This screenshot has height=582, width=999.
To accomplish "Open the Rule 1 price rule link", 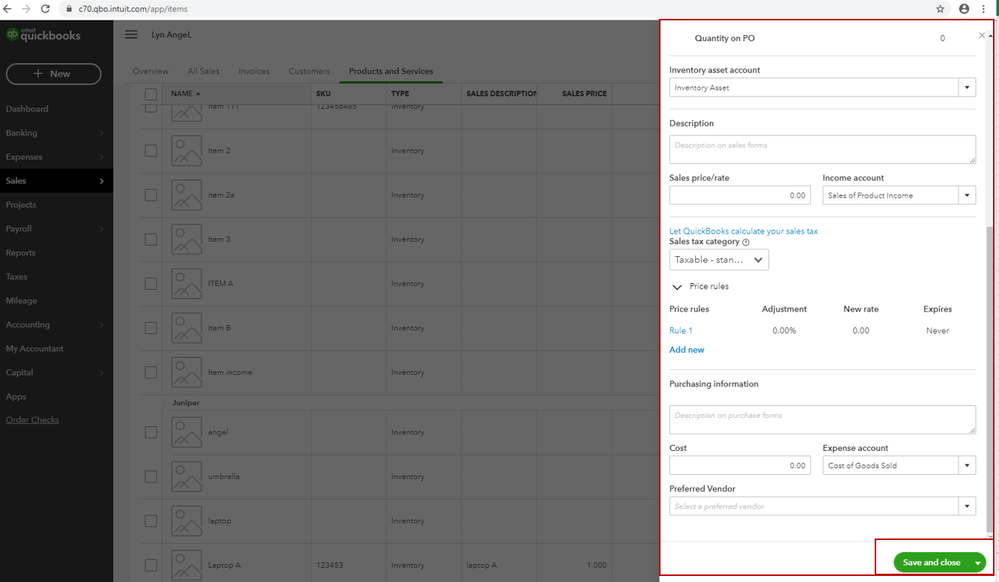I will click(680, 331).
